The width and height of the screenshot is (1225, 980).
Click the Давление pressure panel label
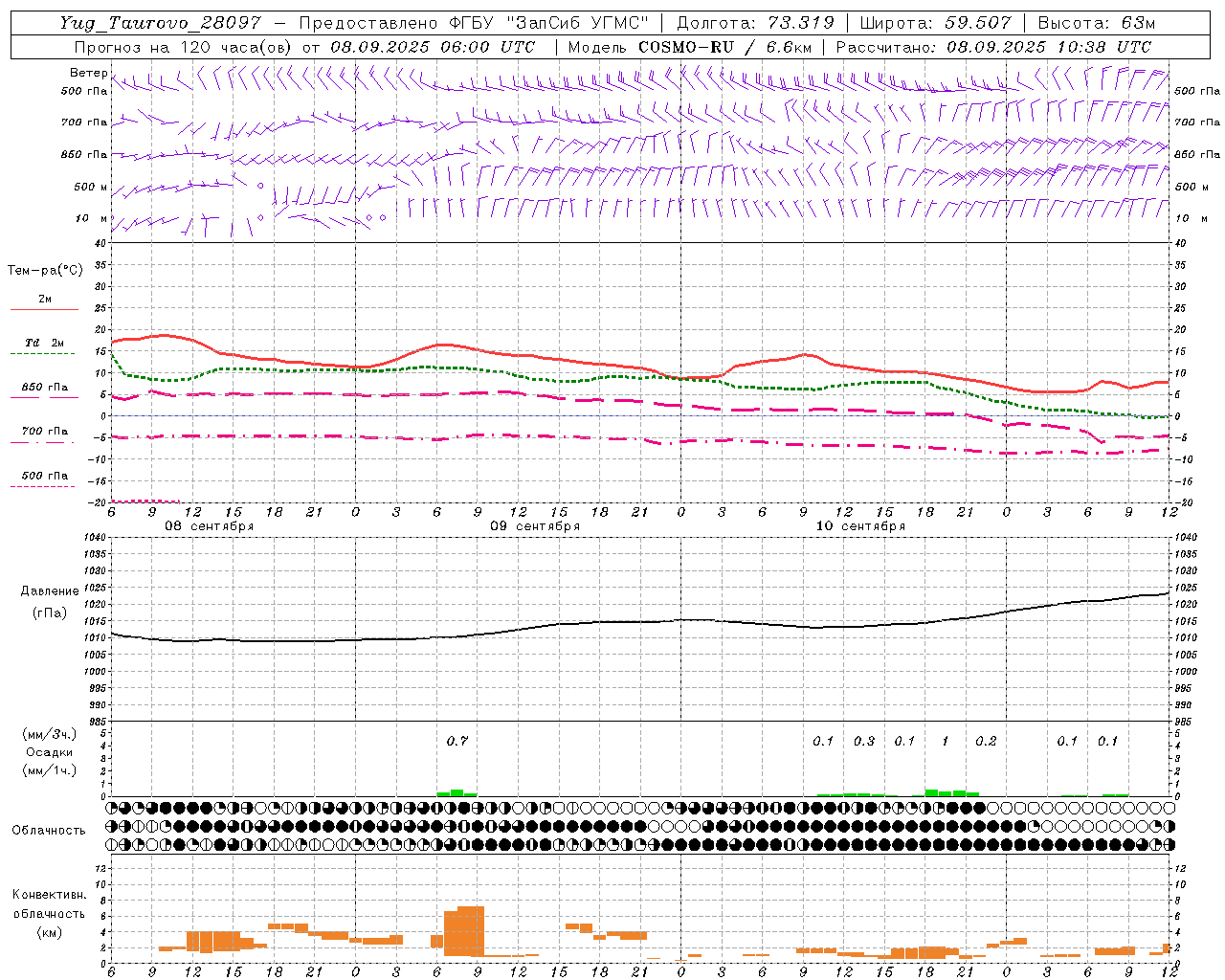(49, 591)
